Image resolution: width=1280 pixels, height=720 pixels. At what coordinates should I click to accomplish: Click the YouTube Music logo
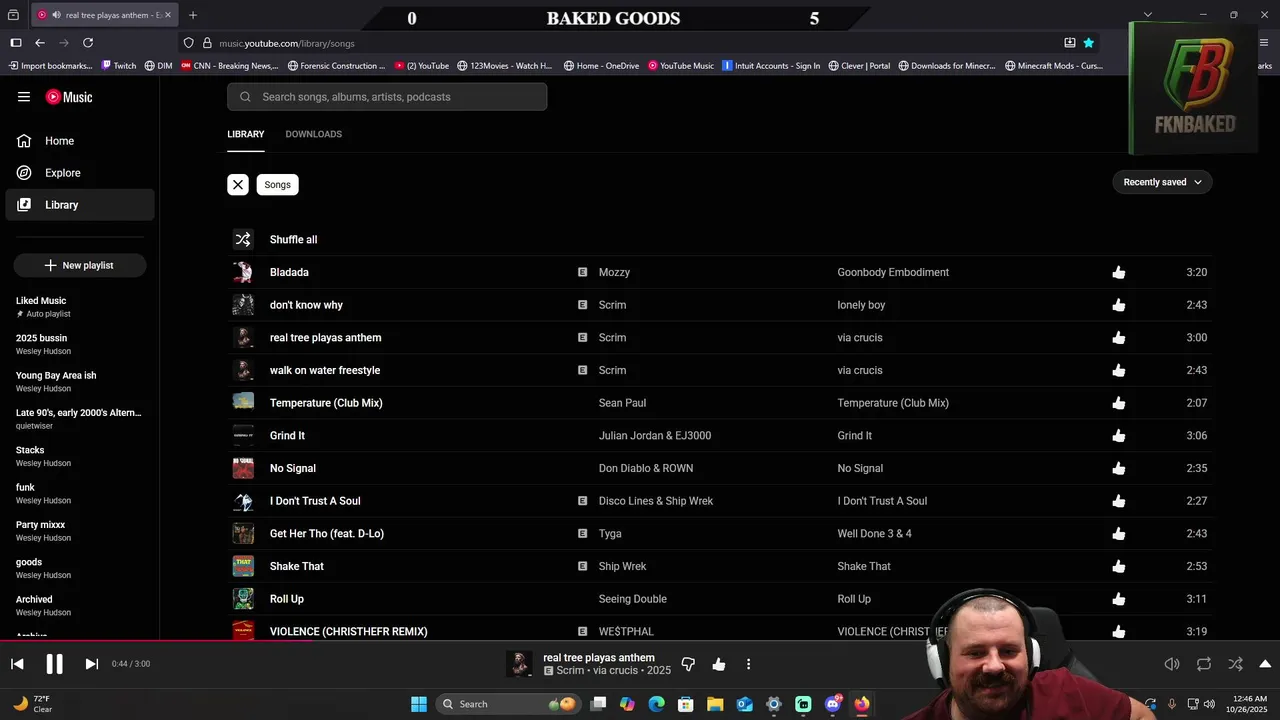(69, 97)
